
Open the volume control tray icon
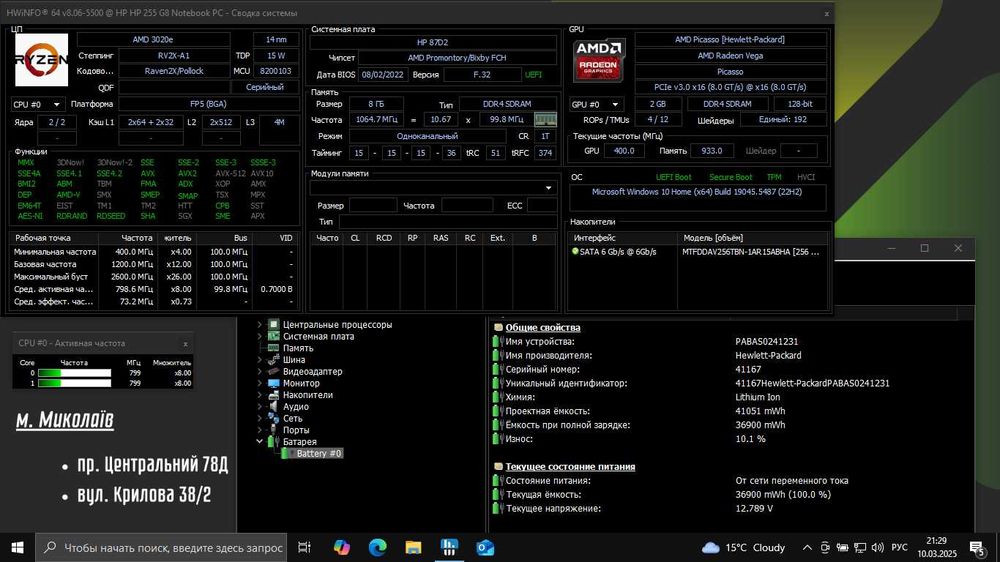pyautogui.click(x=878, y=547)
